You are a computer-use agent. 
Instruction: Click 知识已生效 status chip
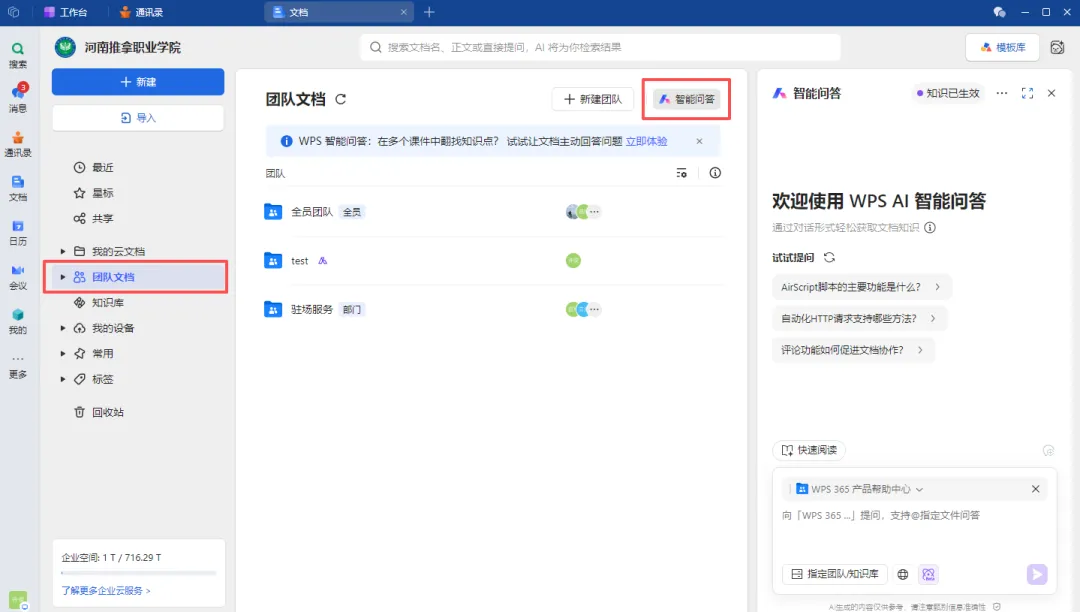pyautogui.click(x=948, y=93)
